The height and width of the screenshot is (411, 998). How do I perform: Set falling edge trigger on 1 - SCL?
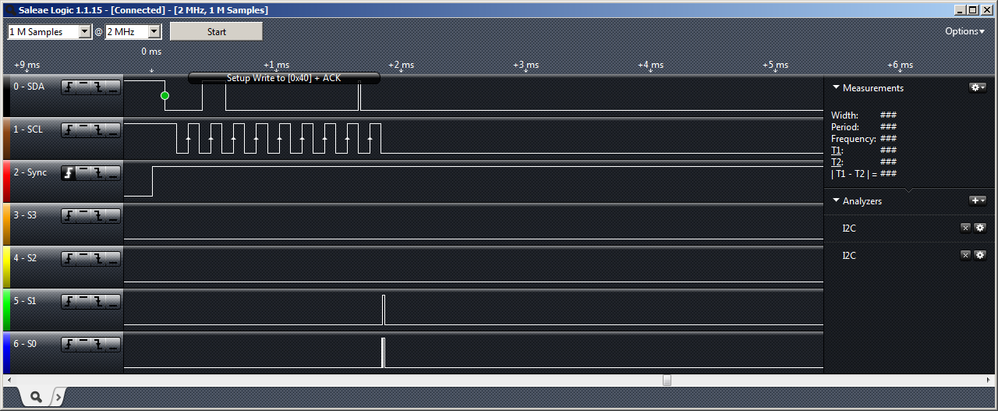click(98, 130)
